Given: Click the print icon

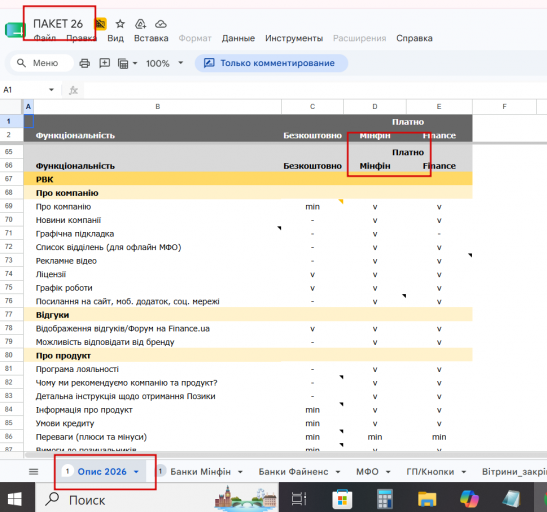Looking at the screenshot, I should point(84,63).
